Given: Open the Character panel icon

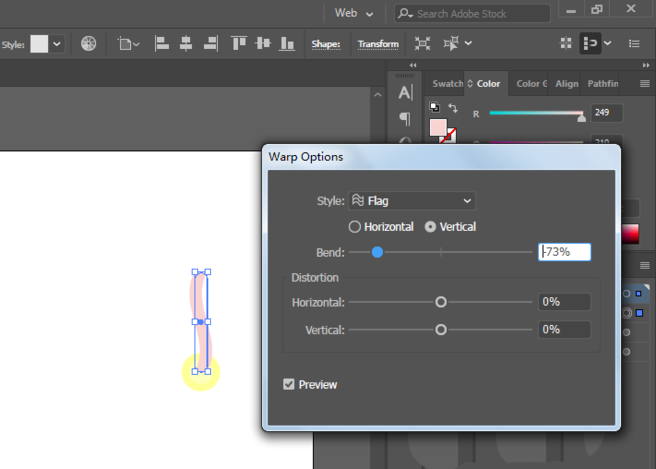Looking at the screenshot, I should pyautogui.click(x=405, y=93).
